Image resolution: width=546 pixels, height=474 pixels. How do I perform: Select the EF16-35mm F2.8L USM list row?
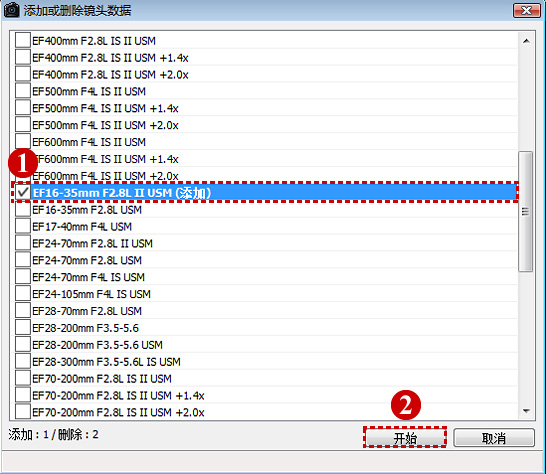click(x=264, y=209)
